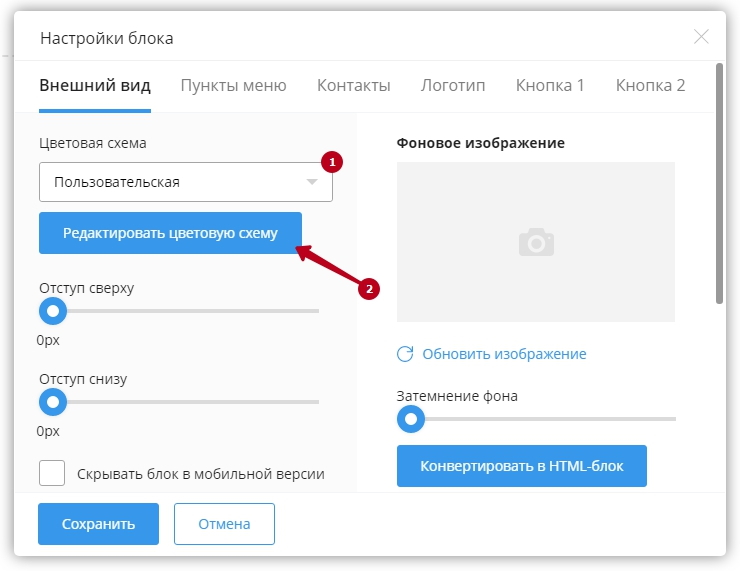Click the Сохранить button
740x571 pixels.
pos(98,524)
